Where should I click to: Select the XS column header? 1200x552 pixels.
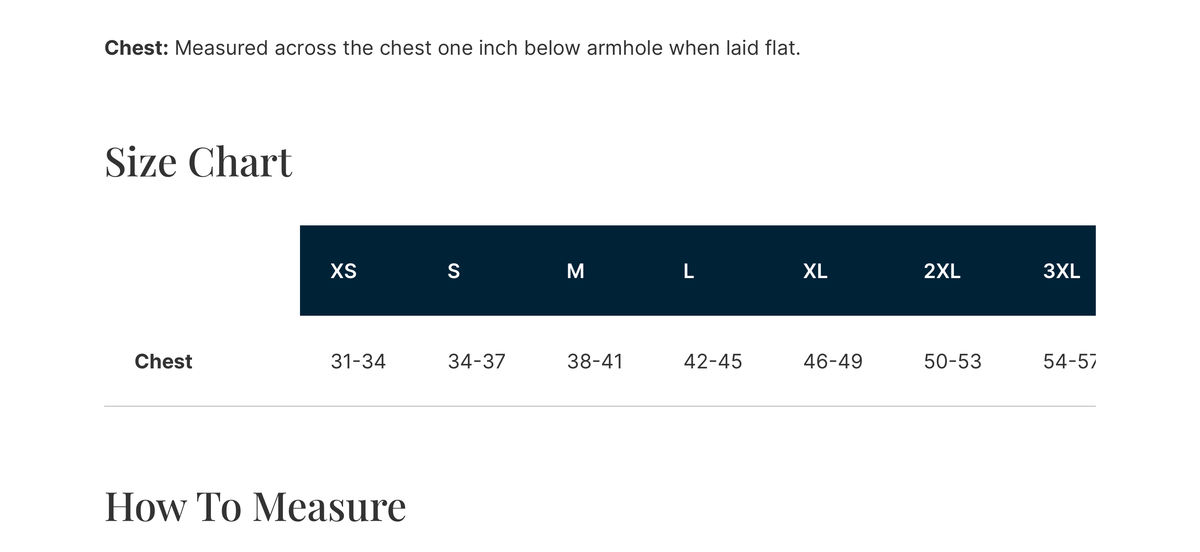pos(343,271)
